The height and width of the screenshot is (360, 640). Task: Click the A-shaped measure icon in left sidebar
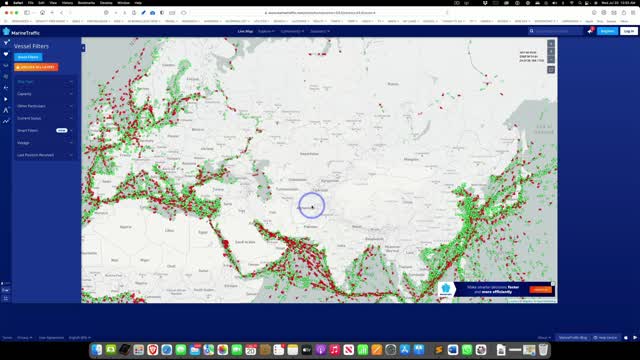click(6, 110)
